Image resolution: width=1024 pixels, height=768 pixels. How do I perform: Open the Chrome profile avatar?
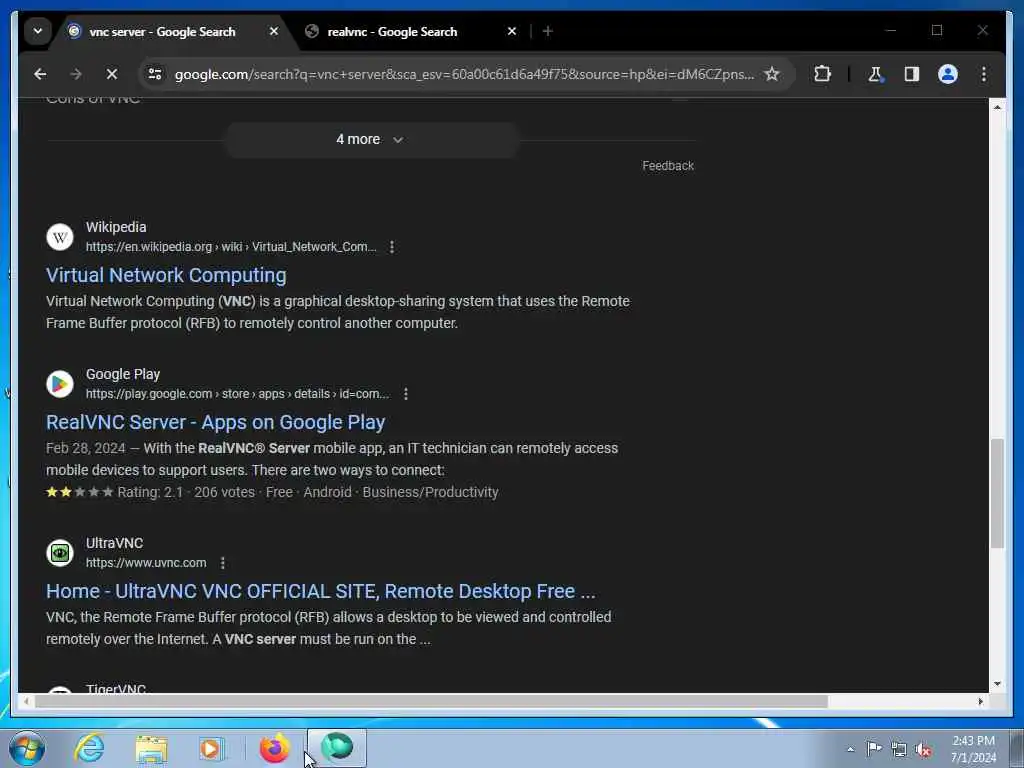948,74
